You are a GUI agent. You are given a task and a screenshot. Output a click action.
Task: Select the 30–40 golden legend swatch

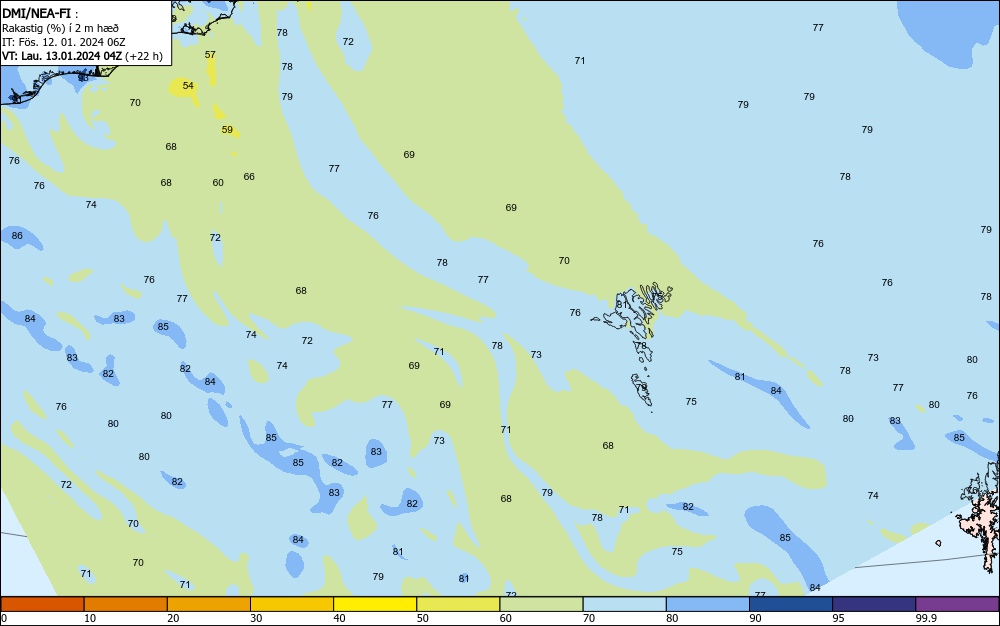click(292, 604)
